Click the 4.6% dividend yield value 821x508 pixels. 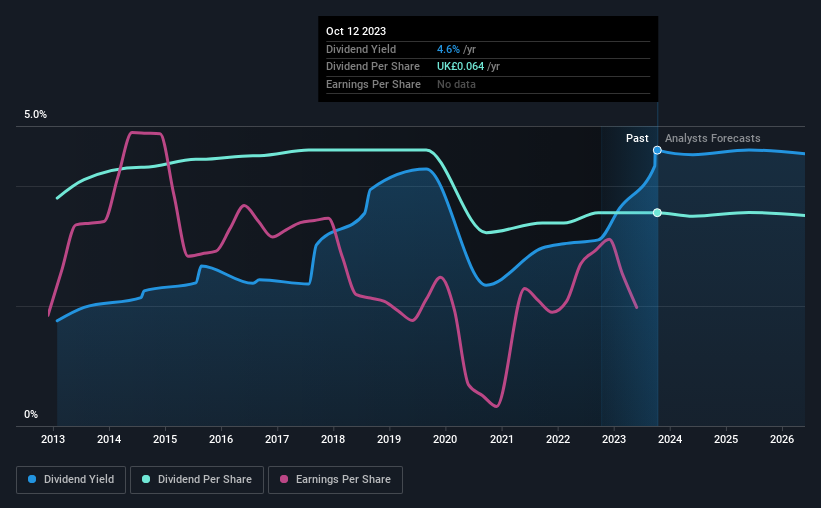click(448, 49)
